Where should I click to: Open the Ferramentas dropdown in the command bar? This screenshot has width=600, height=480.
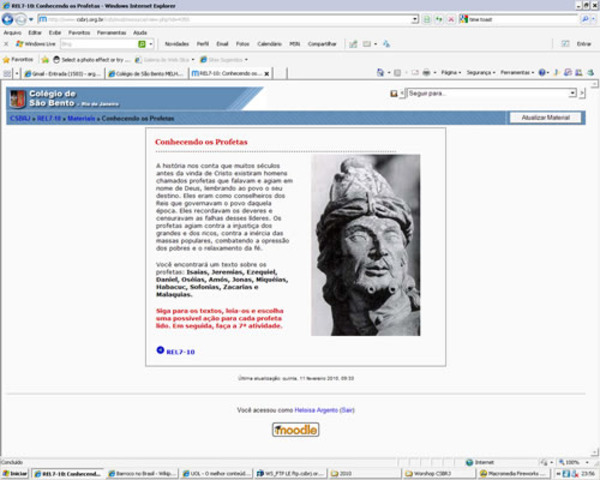(x=517, y=72)
